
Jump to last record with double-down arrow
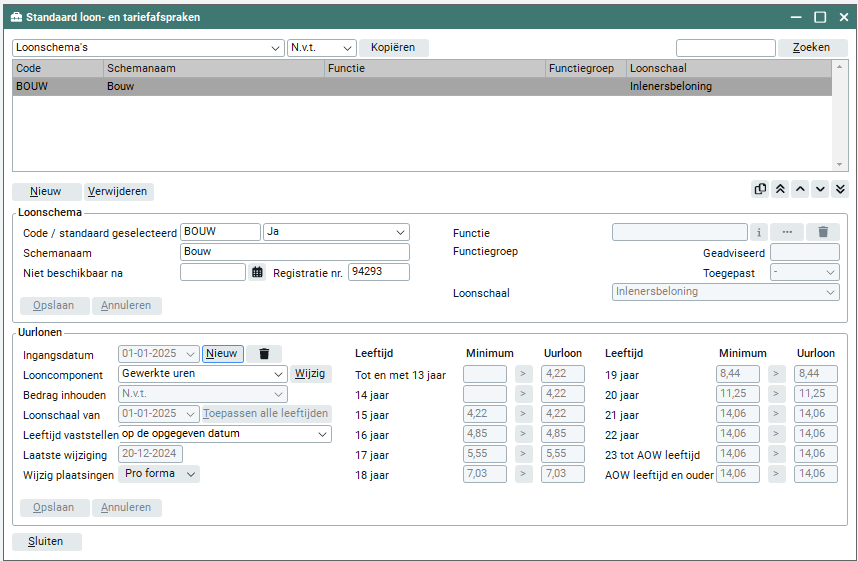(x=840, y=189)
